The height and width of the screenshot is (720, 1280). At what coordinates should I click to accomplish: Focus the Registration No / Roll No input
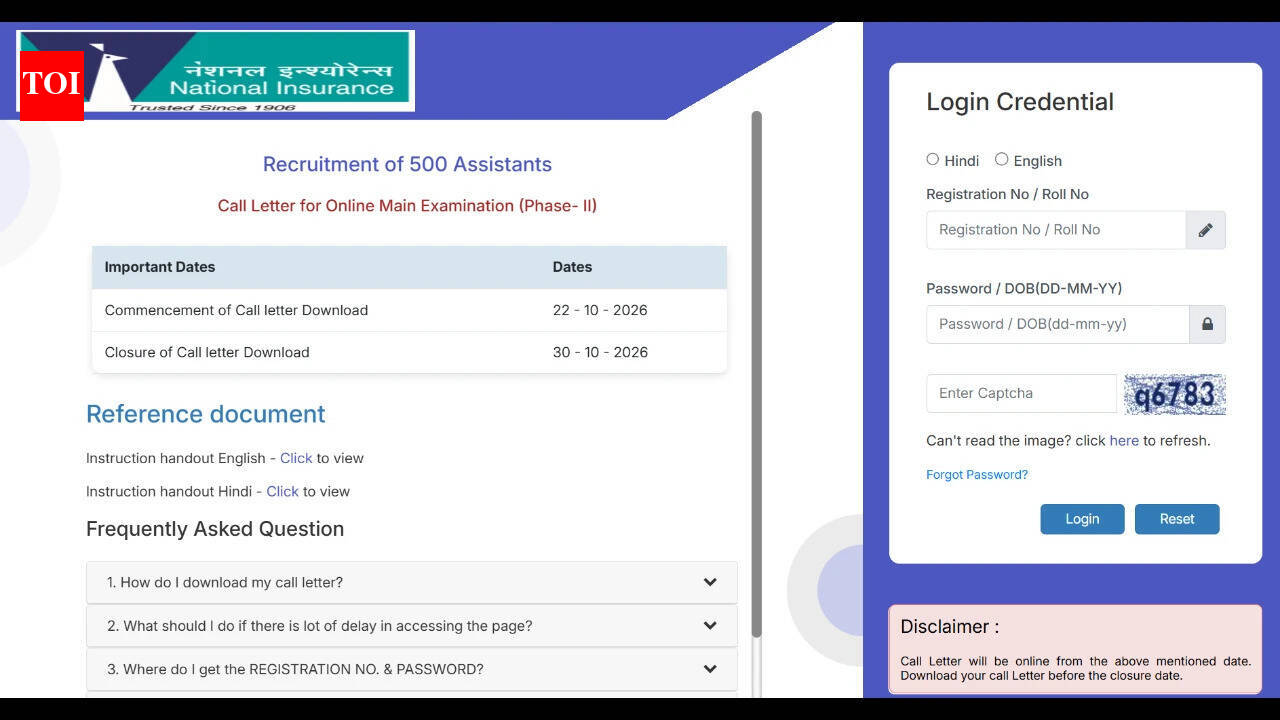[x=1056, y=230]
